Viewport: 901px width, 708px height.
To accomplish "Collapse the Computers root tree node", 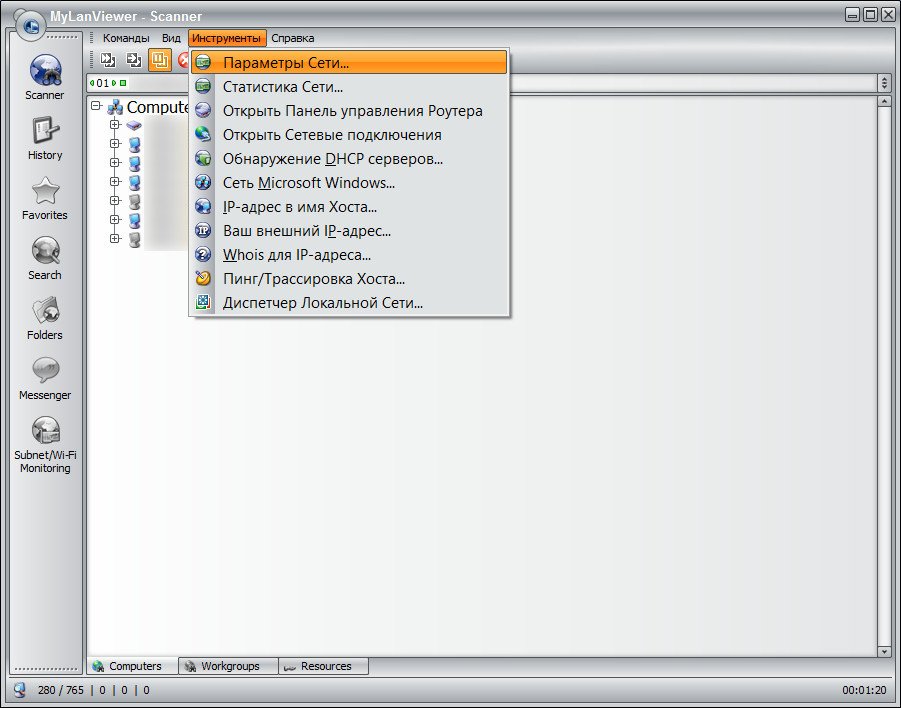I will [97, 106].
